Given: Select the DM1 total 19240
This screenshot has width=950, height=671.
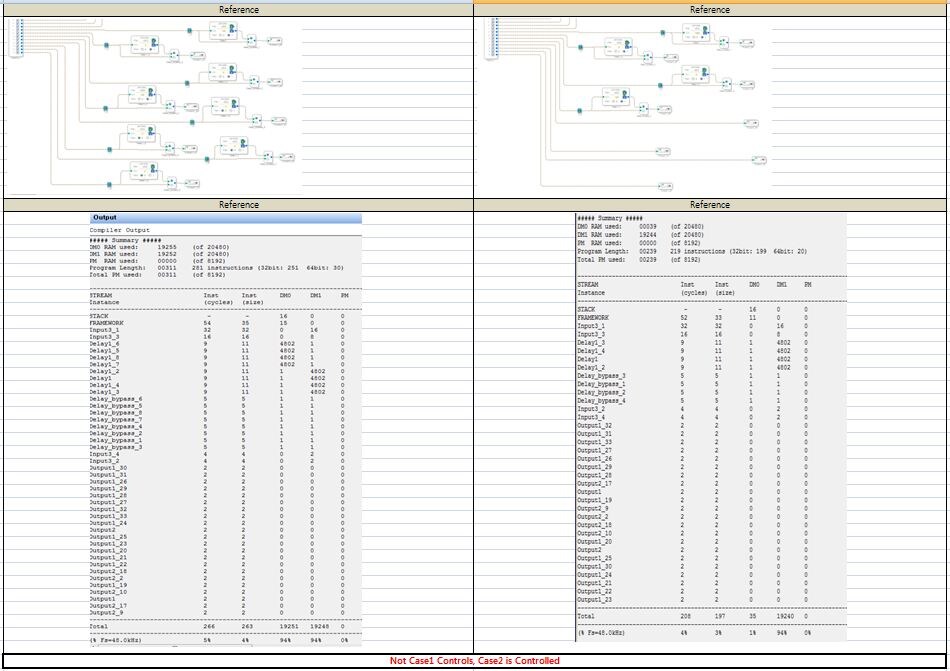Looking at the screenshot, I should coord(785,616).
